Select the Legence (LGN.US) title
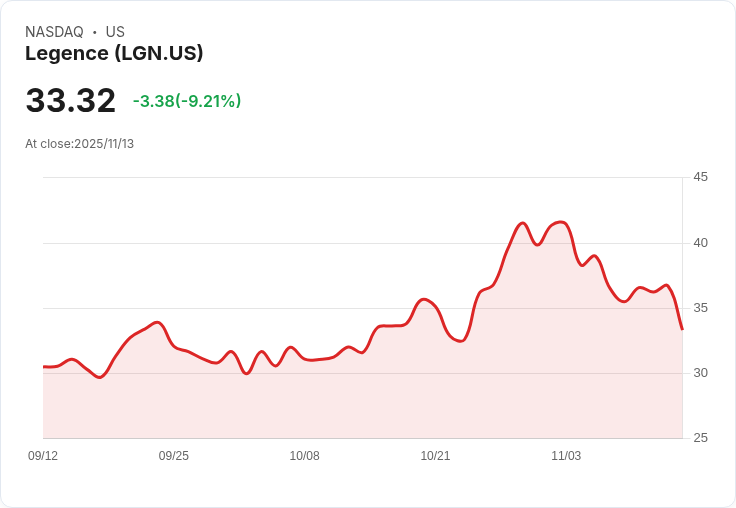 tap(114, 54)
